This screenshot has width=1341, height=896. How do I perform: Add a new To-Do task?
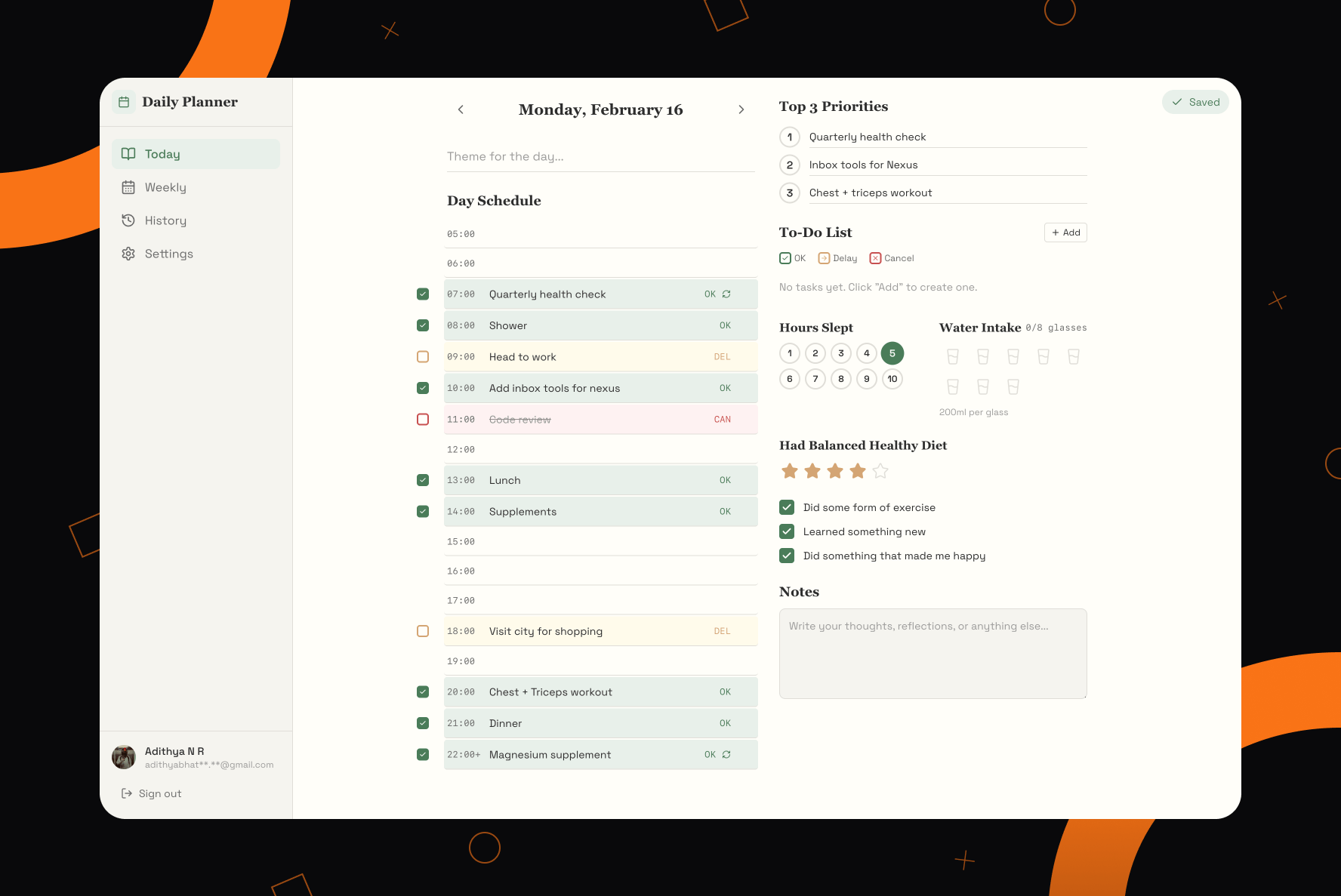(1065, 232)
